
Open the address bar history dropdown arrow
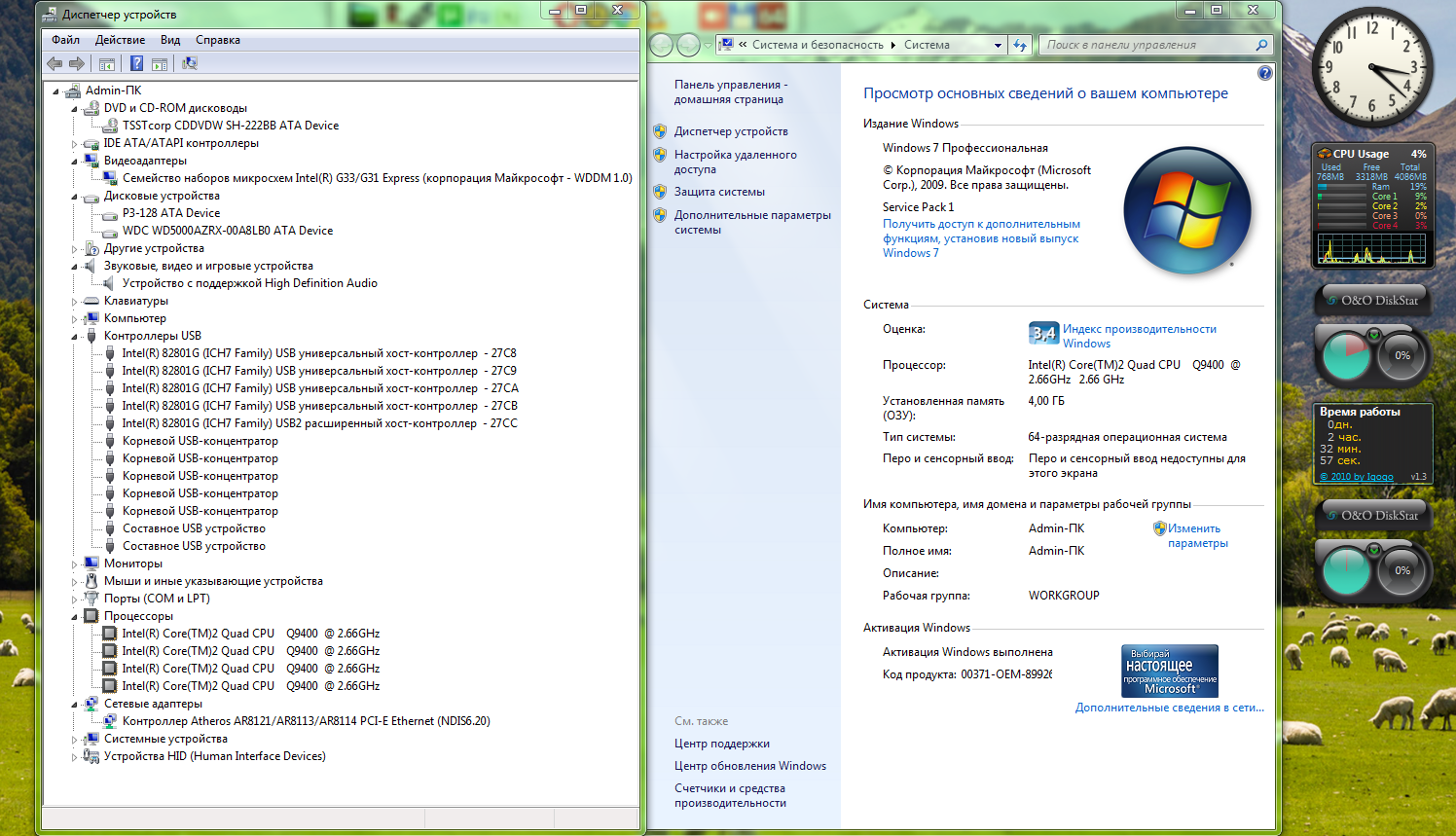[x=998, y=45]
